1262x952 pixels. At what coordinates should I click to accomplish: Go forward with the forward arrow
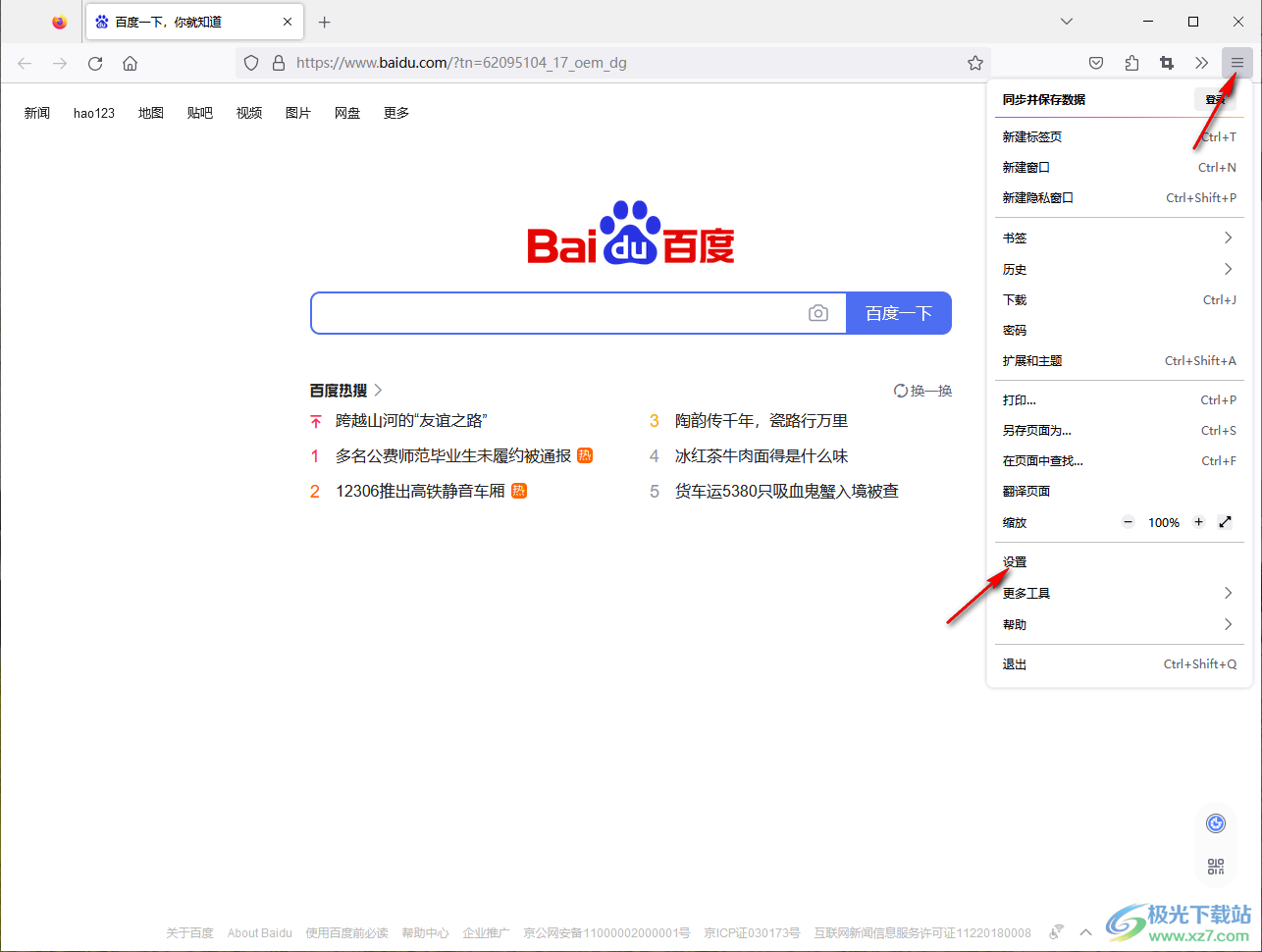click(x=60, y=63)
